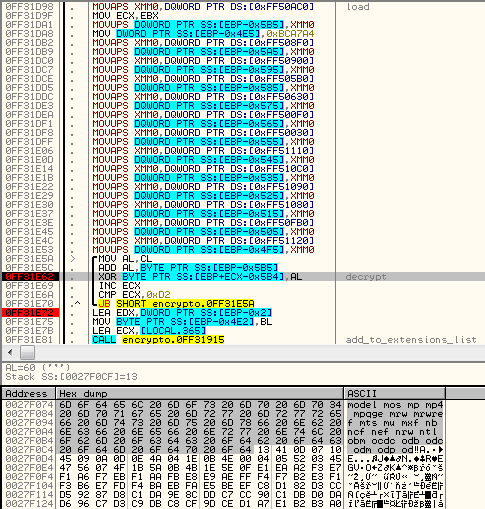
Task: Click dump address 0027F124
Action: pos(29,504)
